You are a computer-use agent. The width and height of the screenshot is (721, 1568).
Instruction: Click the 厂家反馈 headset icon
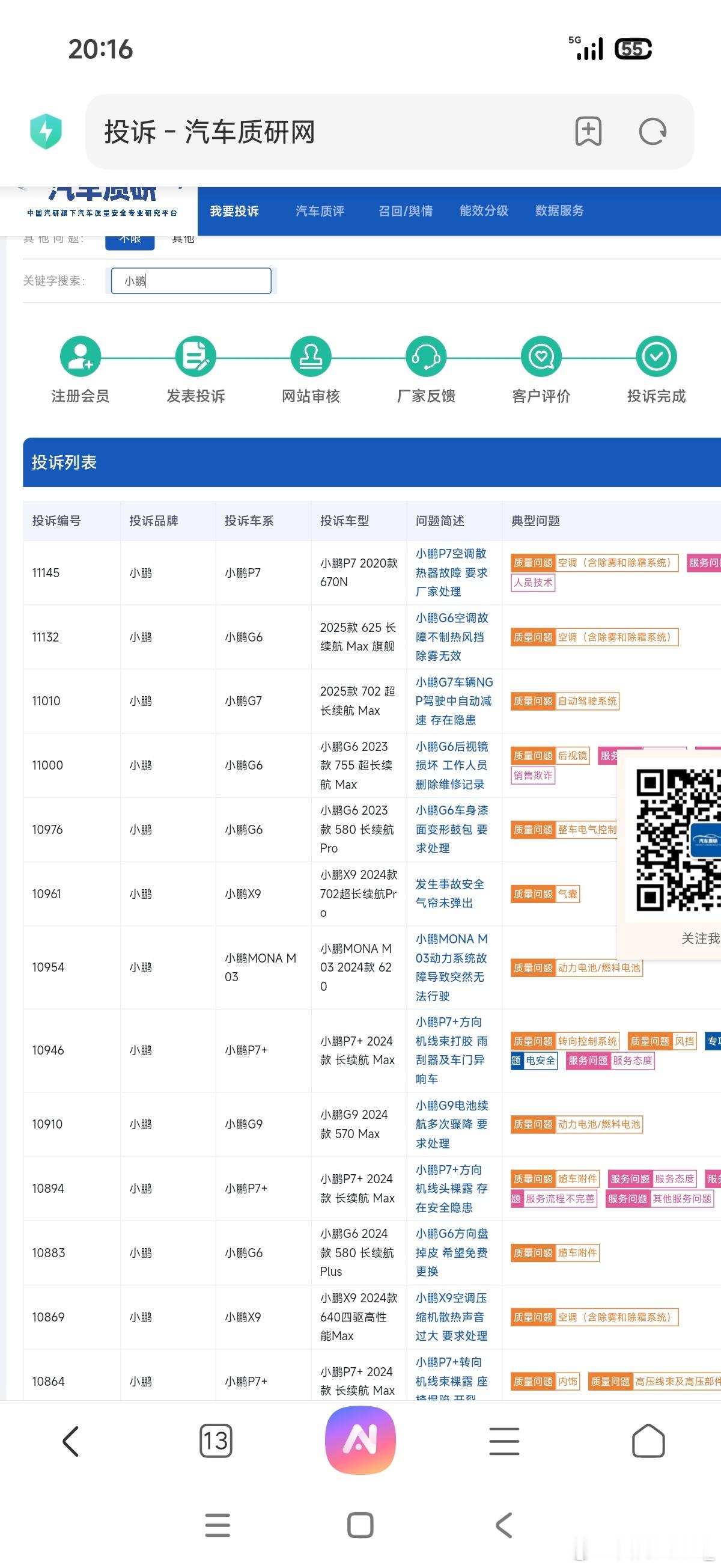tap(426, 357)
